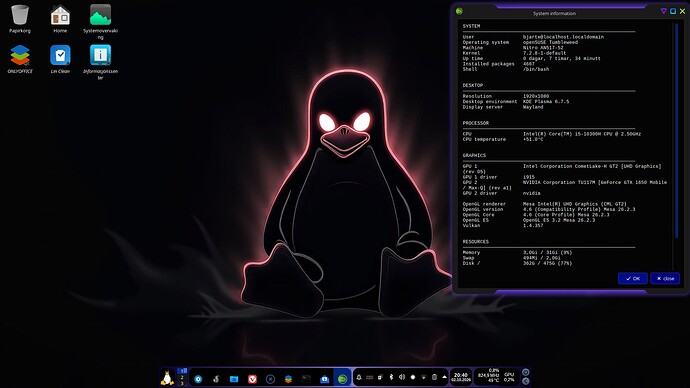Open the CPU temperature monitor widget
This screenshot has height=388, width=690.
pos(488,375)
